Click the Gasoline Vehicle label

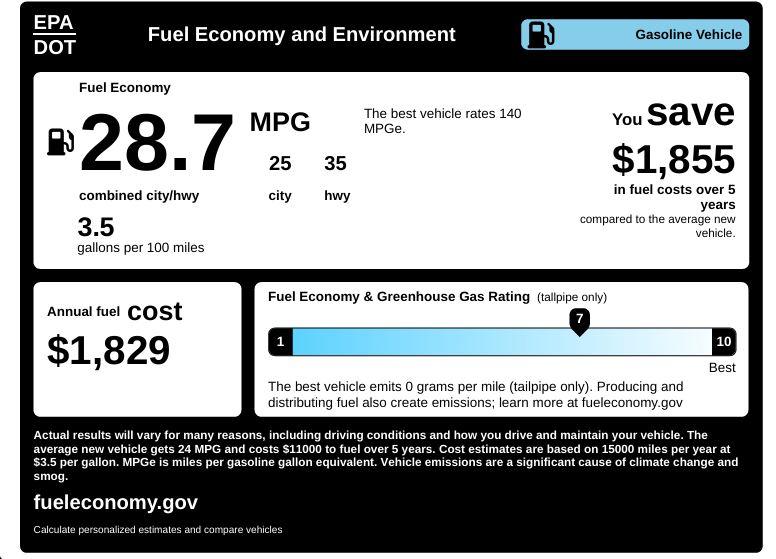pyautogui.click(x=688, y=35)
